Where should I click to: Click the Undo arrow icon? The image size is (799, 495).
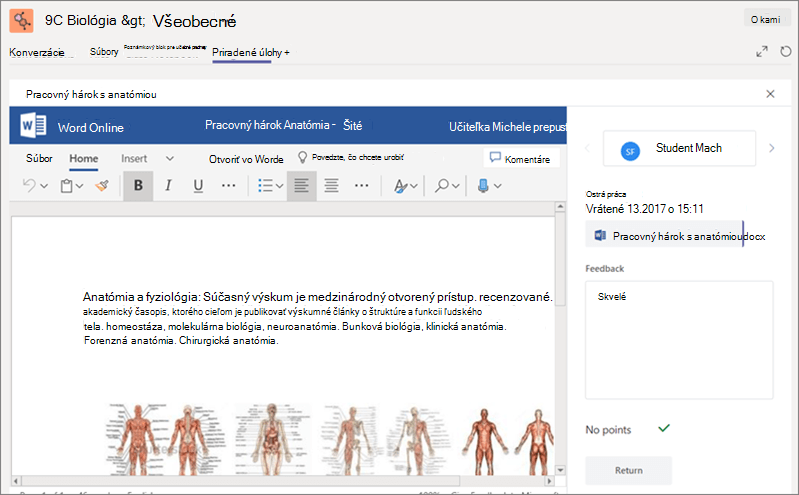pos(29,186)
